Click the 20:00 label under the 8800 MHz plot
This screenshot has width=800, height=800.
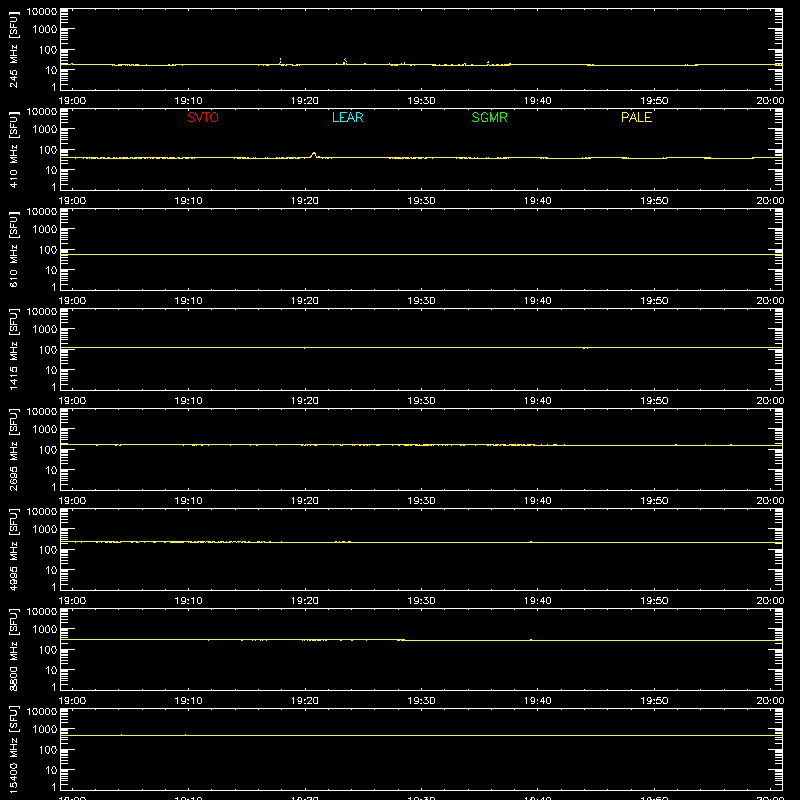[770, 701]
